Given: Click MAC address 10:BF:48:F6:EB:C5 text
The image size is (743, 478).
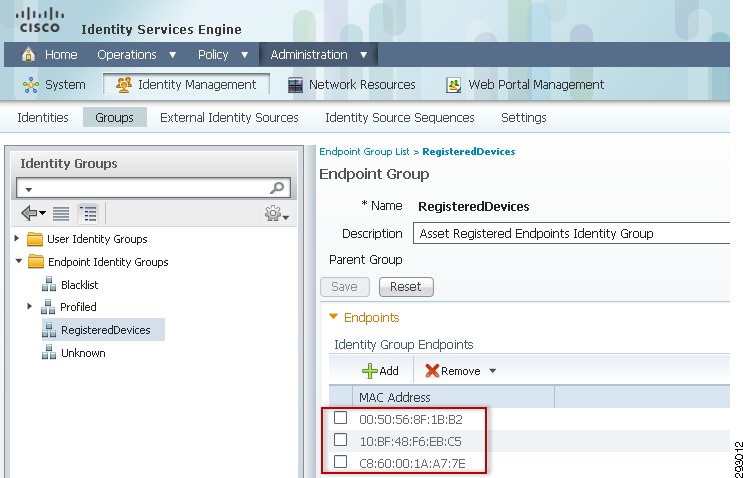Looking at the screenshot, I should click(410, 442).
